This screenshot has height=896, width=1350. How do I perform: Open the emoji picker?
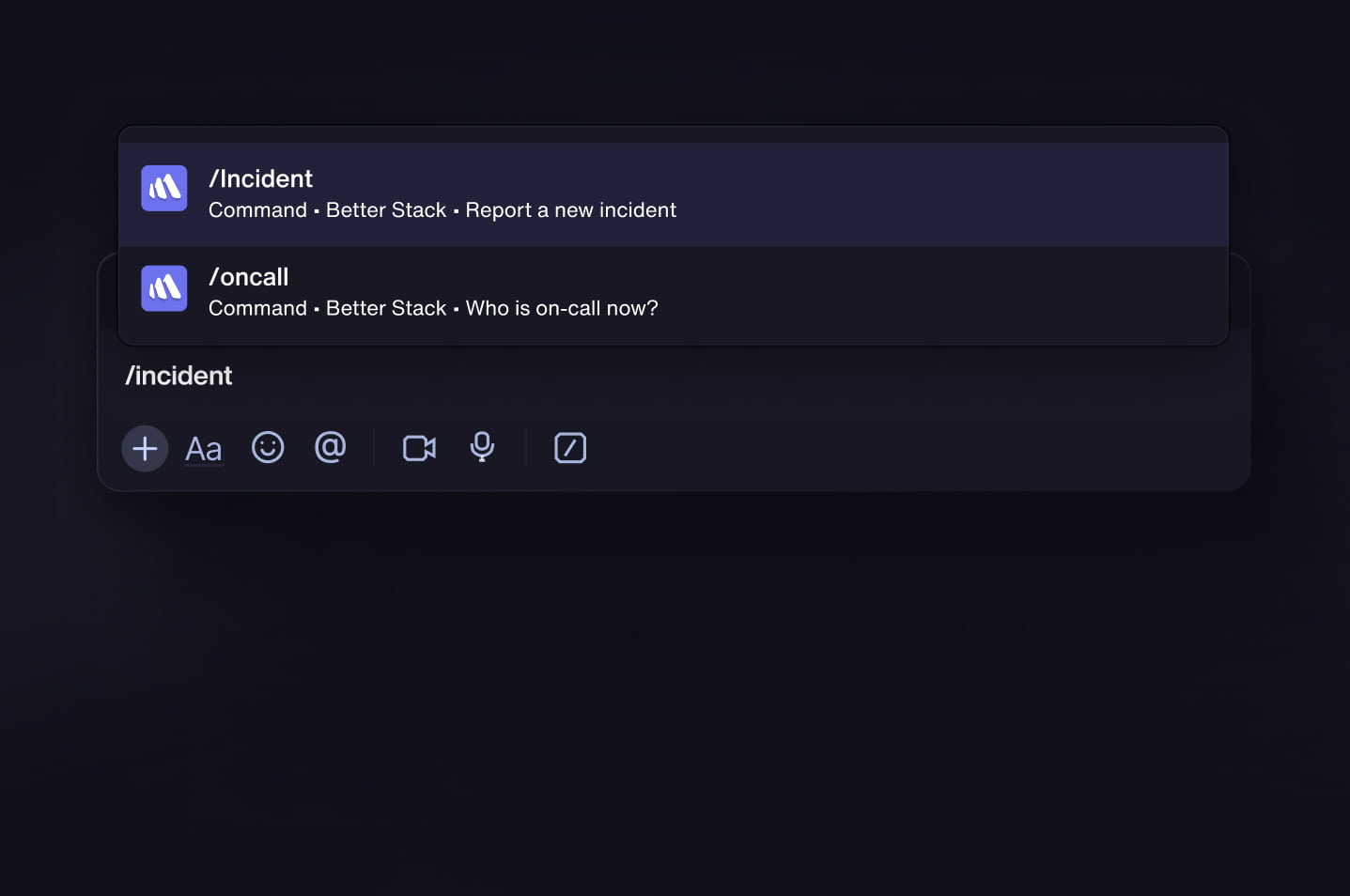pos(268,447)
